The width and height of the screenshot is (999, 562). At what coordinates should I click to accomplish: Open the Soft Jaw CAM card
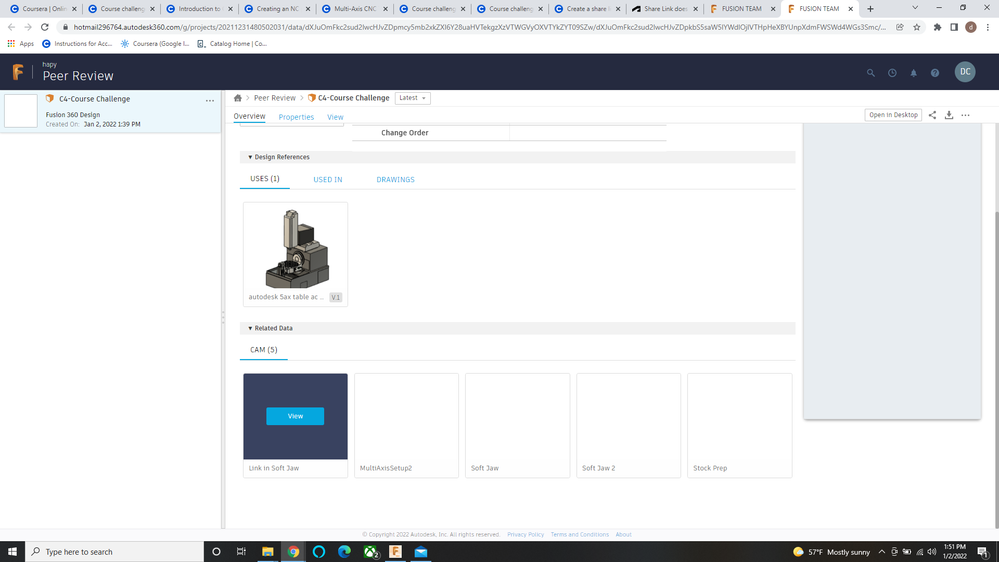click(x=517, y=425)
